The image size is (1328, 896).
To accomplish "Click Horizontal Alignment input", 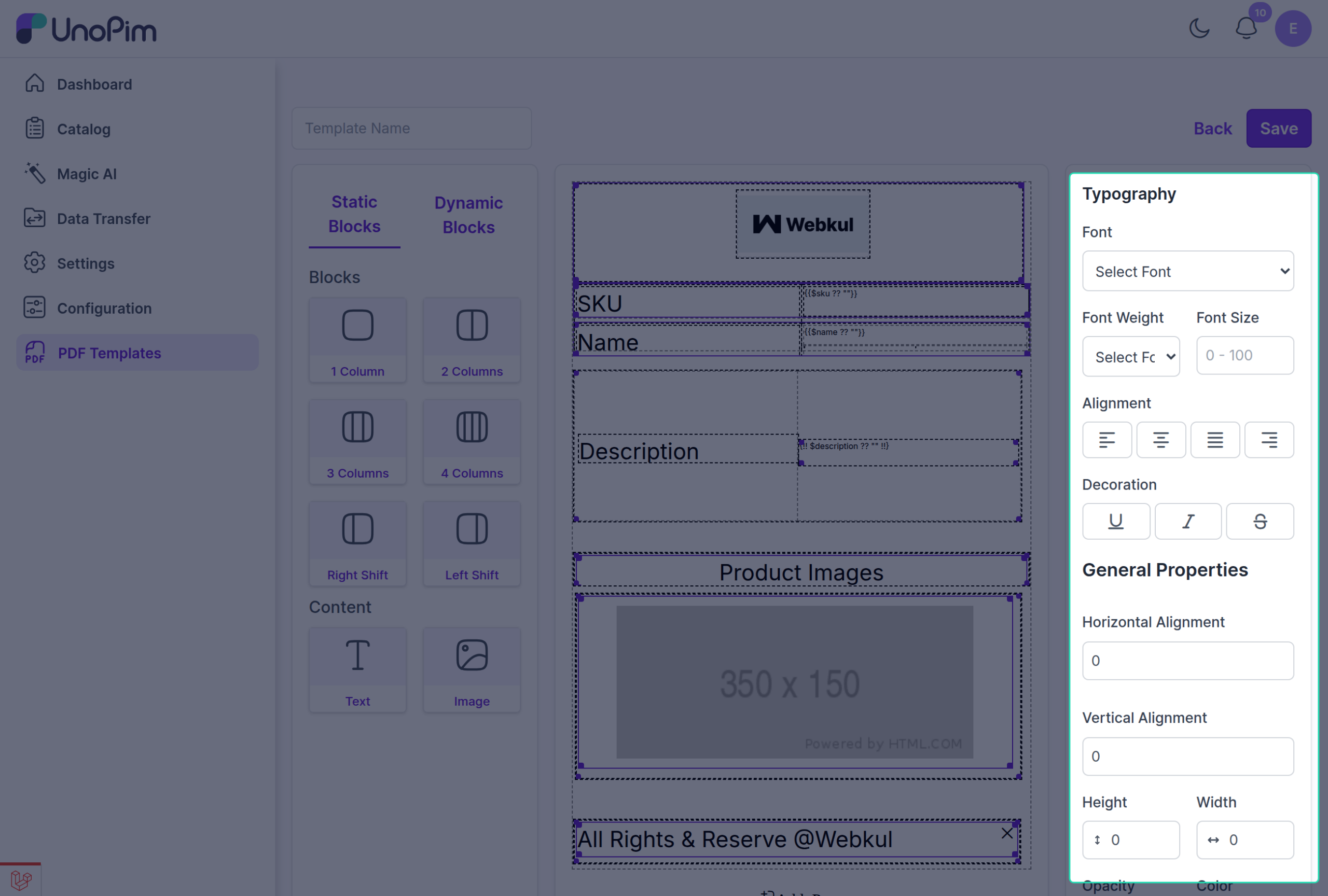I will pos(1187,660).
